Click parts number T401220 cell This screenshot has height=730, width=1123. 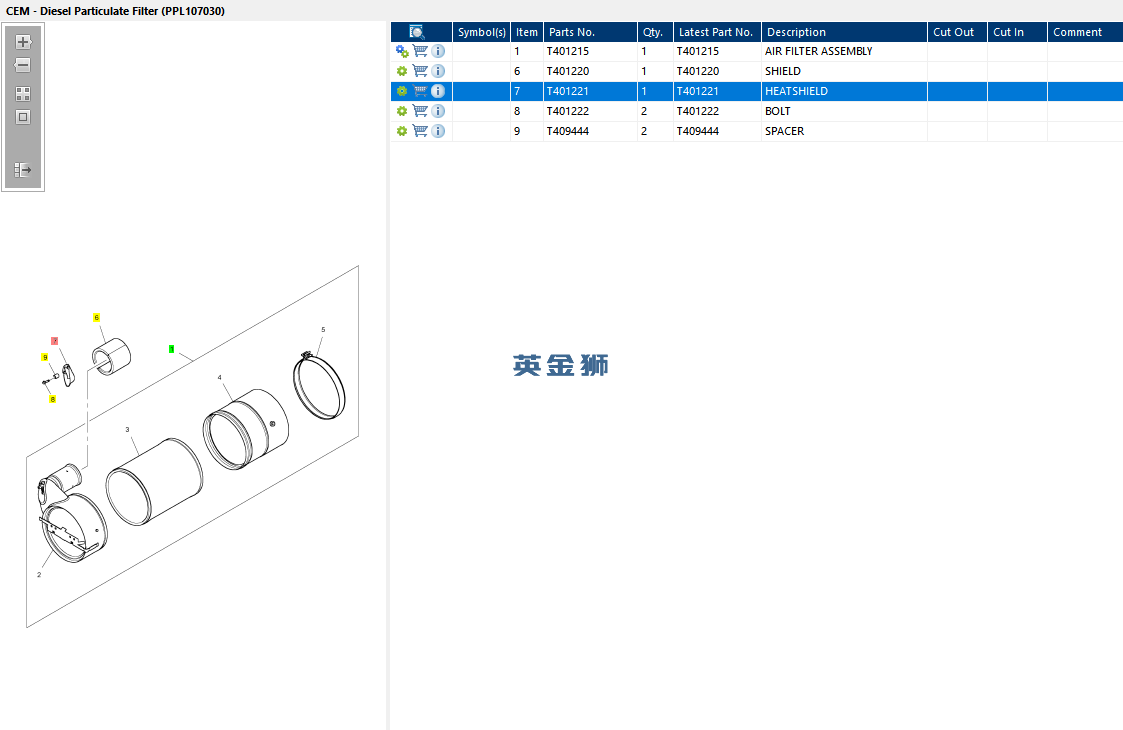590,71
